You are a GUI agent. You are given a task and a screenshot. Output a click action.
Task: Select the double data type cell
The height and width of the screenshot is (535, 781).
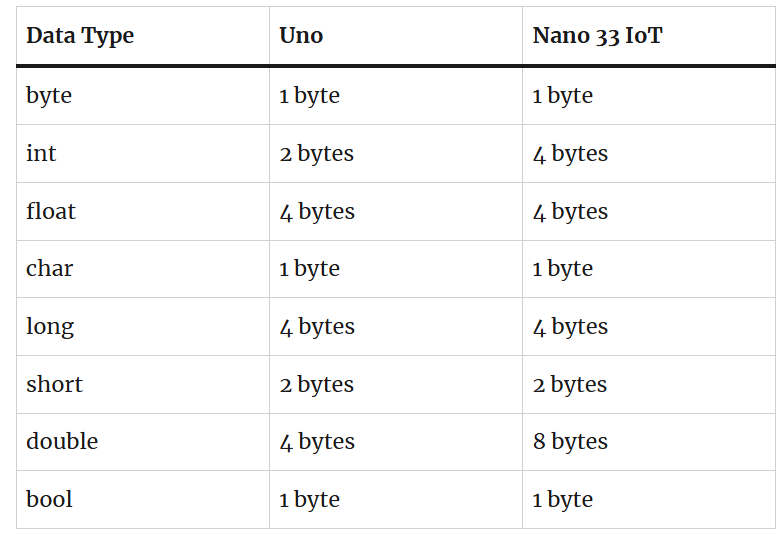[x=62, y=441]
